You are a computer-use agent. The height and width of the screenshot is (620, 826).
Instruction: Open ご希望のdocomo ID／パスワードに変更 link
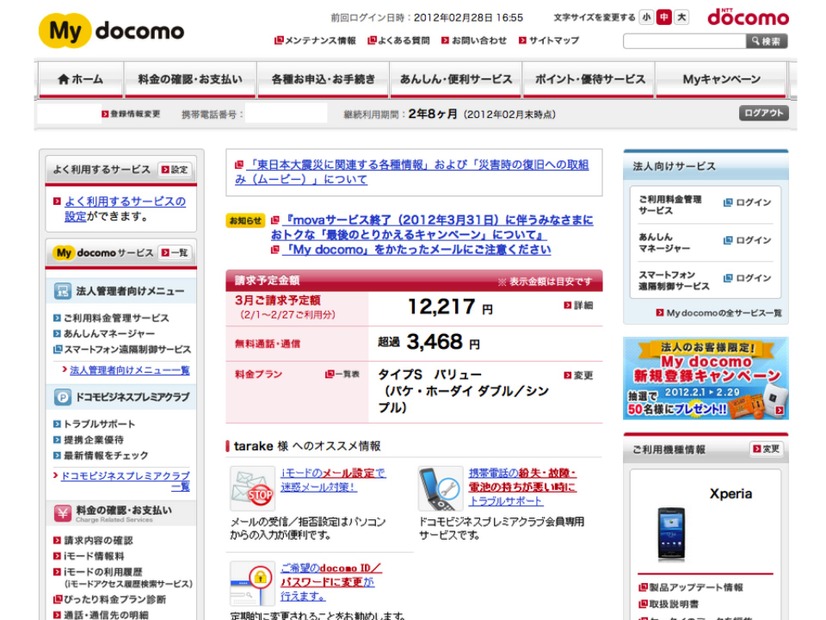[331, 582]
